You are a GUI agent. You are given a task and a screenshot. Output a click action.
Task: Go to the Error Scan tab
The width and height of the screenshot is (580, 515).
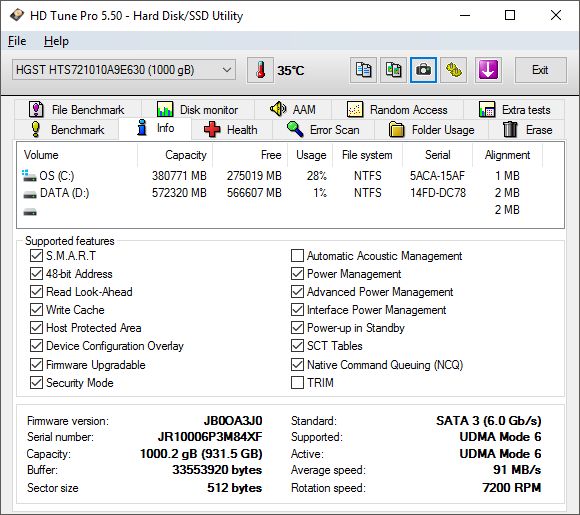(x=323, y=130)
